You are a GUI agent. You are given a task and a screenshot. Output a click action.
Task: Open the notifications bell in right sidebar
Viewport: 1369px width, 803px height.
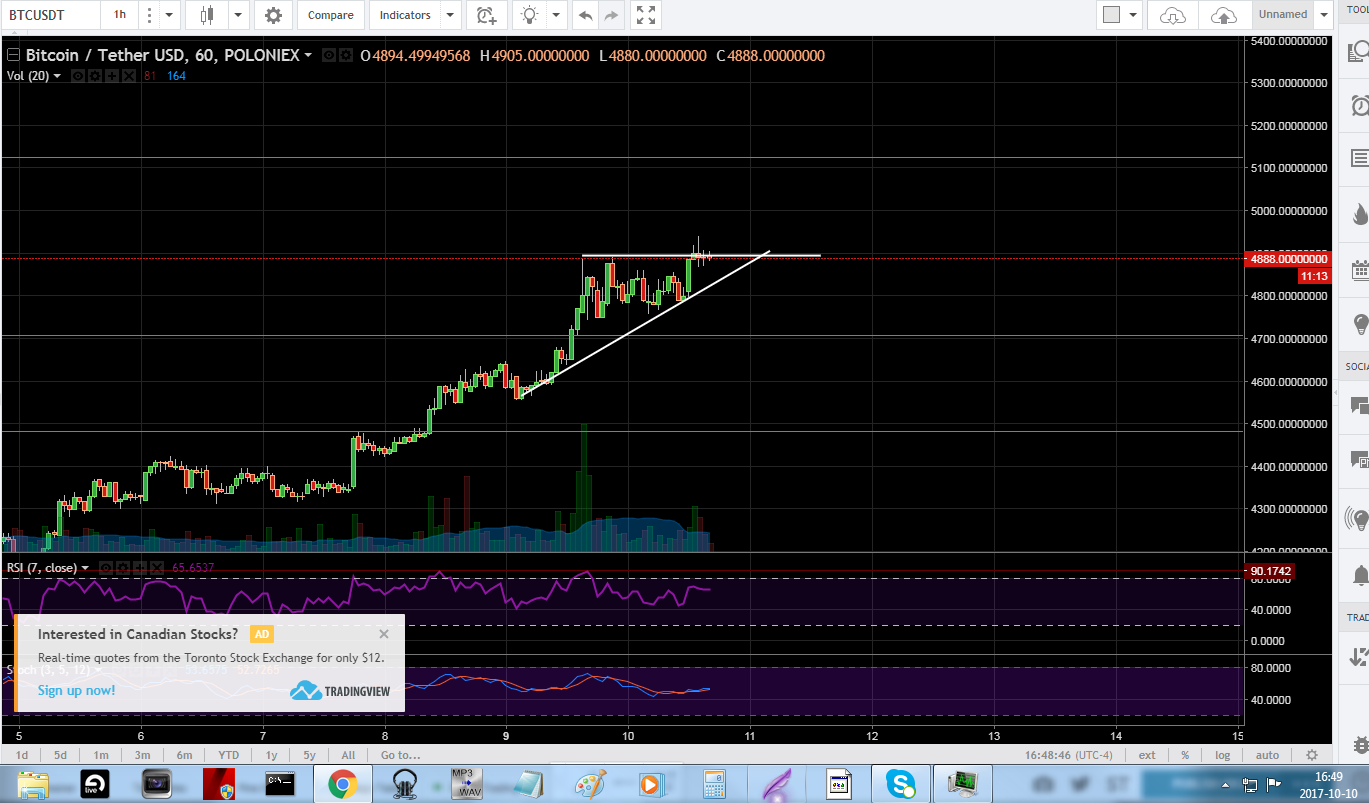click(x=1359, y=575)
